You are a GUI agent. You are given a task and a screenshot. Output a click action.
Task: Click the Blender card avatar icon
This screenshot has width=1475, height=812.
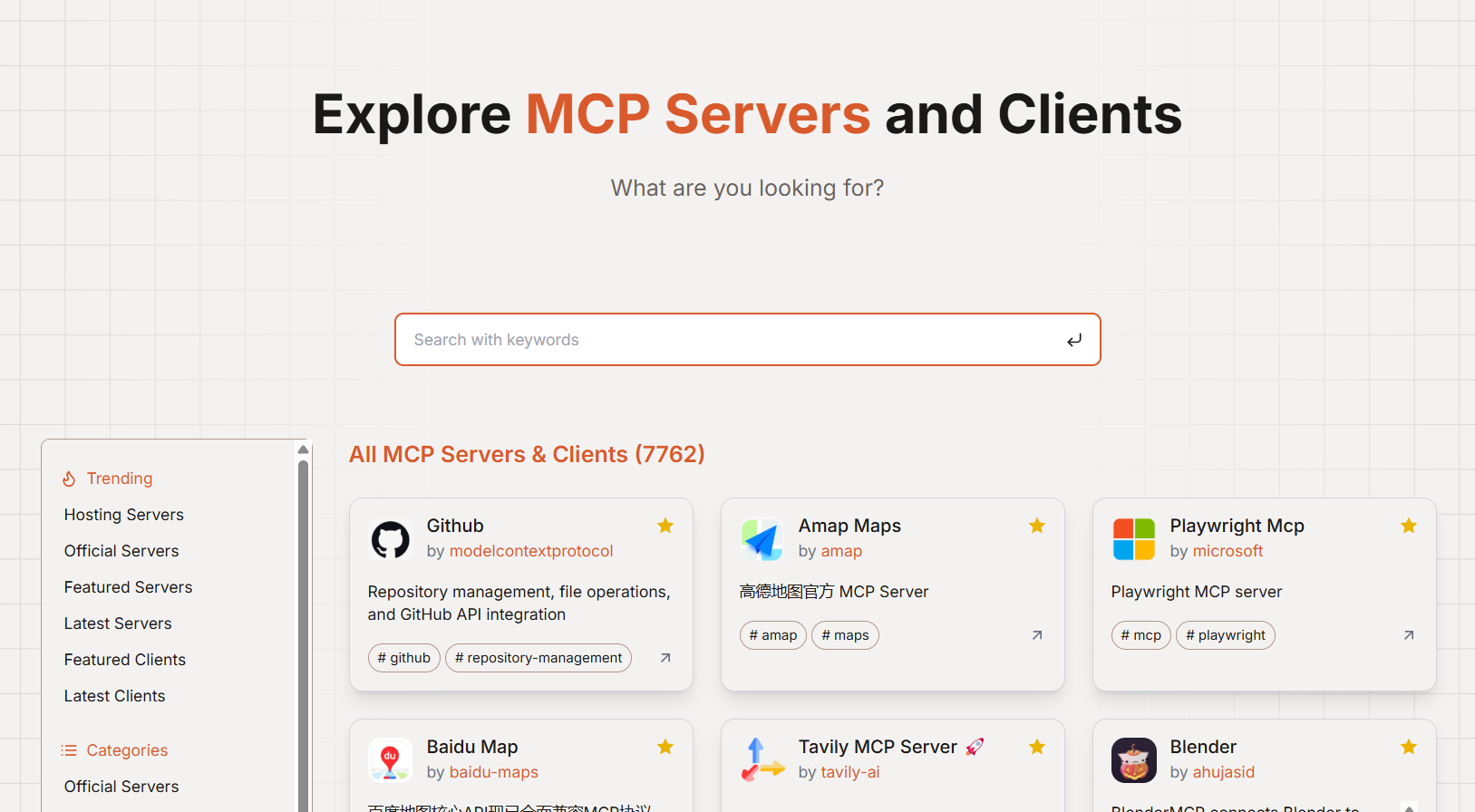(1134, 760)
